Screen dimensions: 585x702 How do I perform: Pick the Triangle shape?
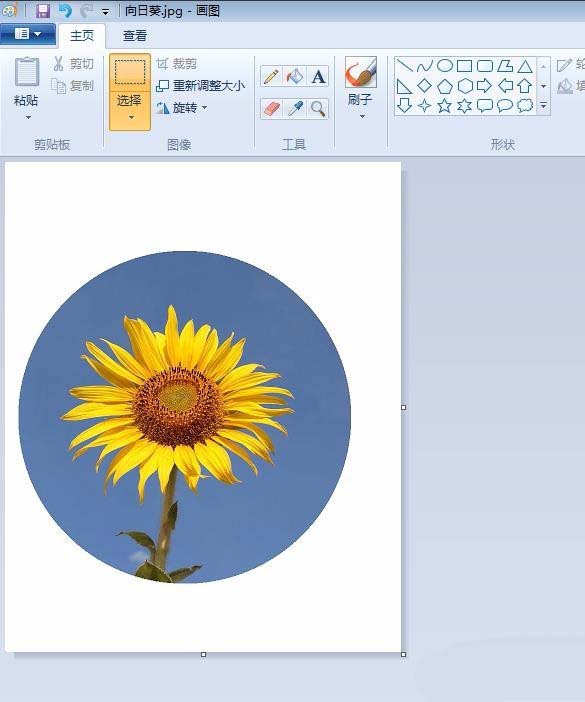(525, 66)
